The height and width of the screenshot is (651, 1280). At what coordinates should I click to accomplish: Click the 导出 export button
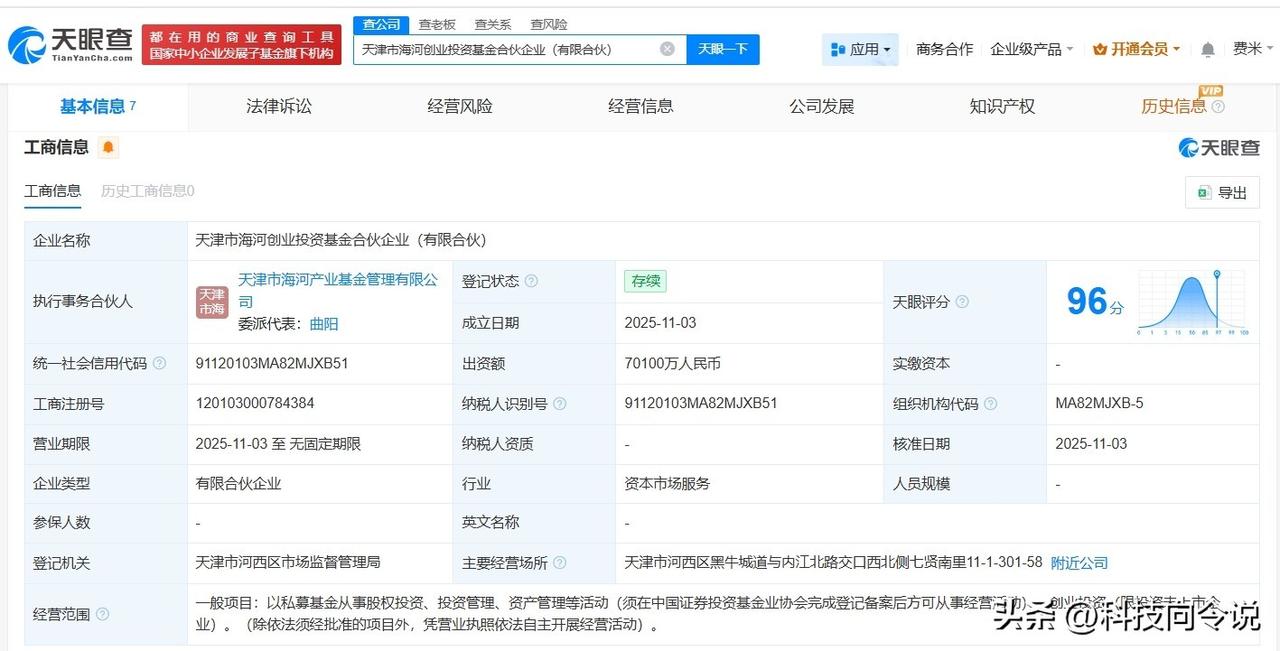click(1221, 191)
